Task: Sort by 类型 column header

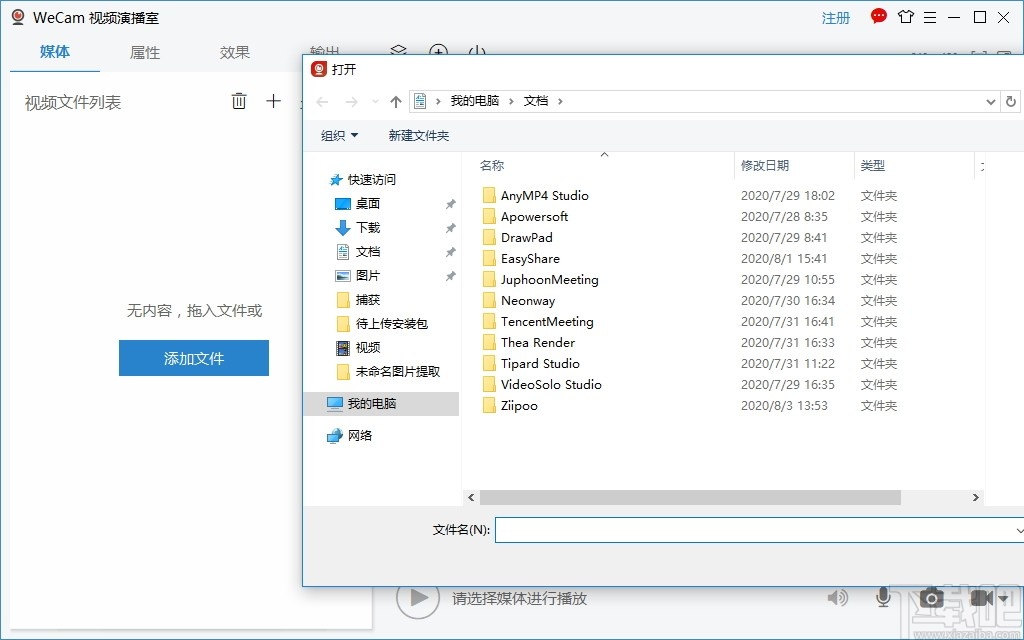Action: (872, 166)
